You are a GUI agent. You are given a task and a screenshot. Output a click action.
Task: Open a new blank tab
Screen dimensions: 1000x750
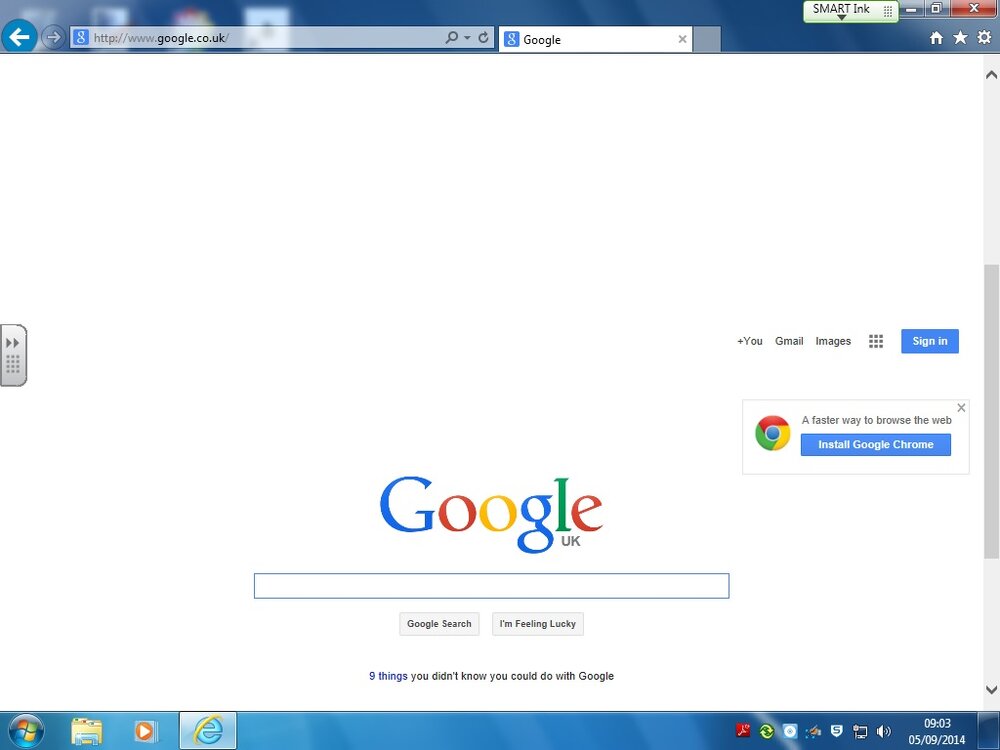707,40
